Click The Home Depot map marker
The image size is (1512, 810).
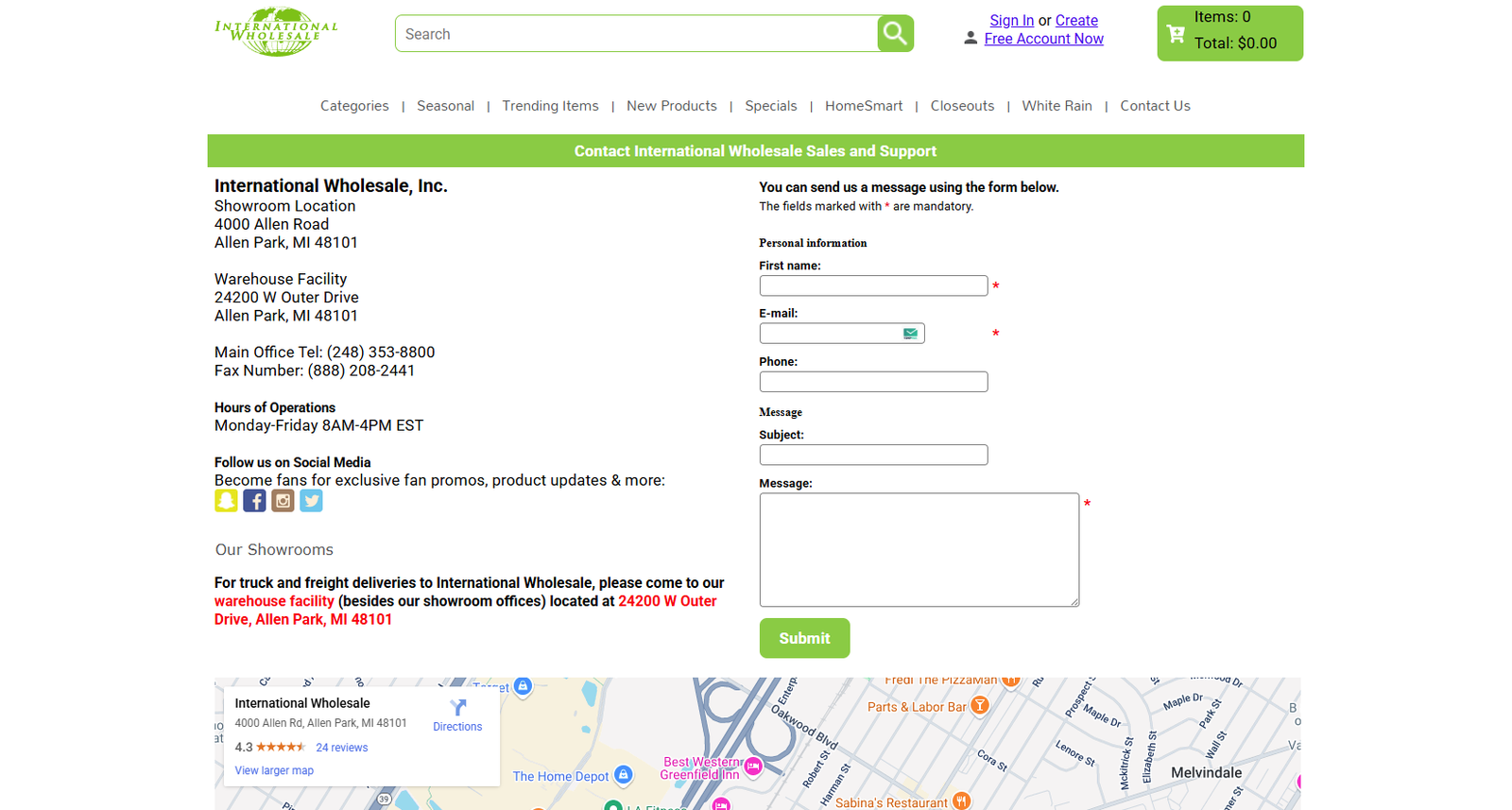(x=623, y=775)
